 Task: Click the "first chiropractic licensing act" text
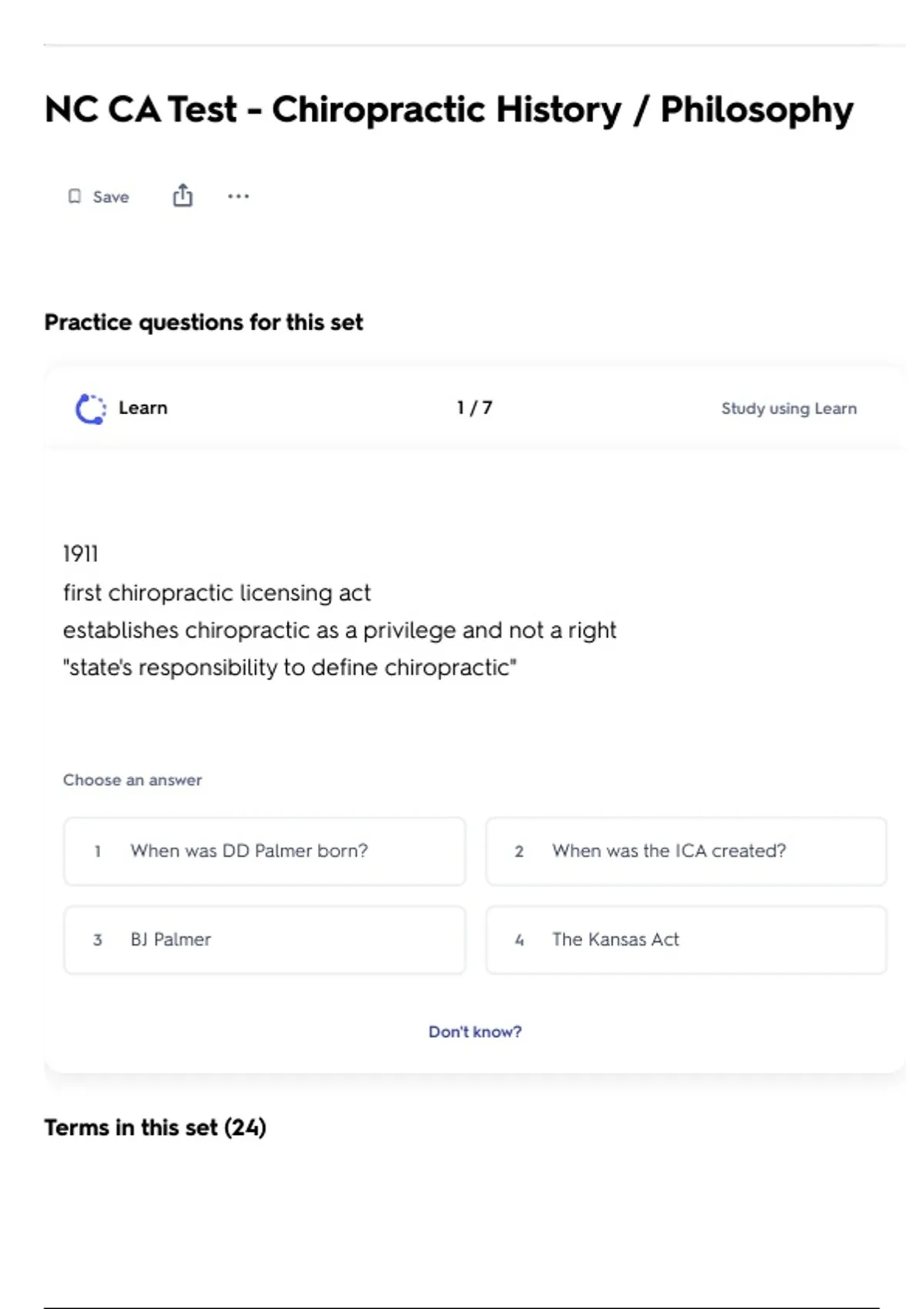(x=216, y=593)
